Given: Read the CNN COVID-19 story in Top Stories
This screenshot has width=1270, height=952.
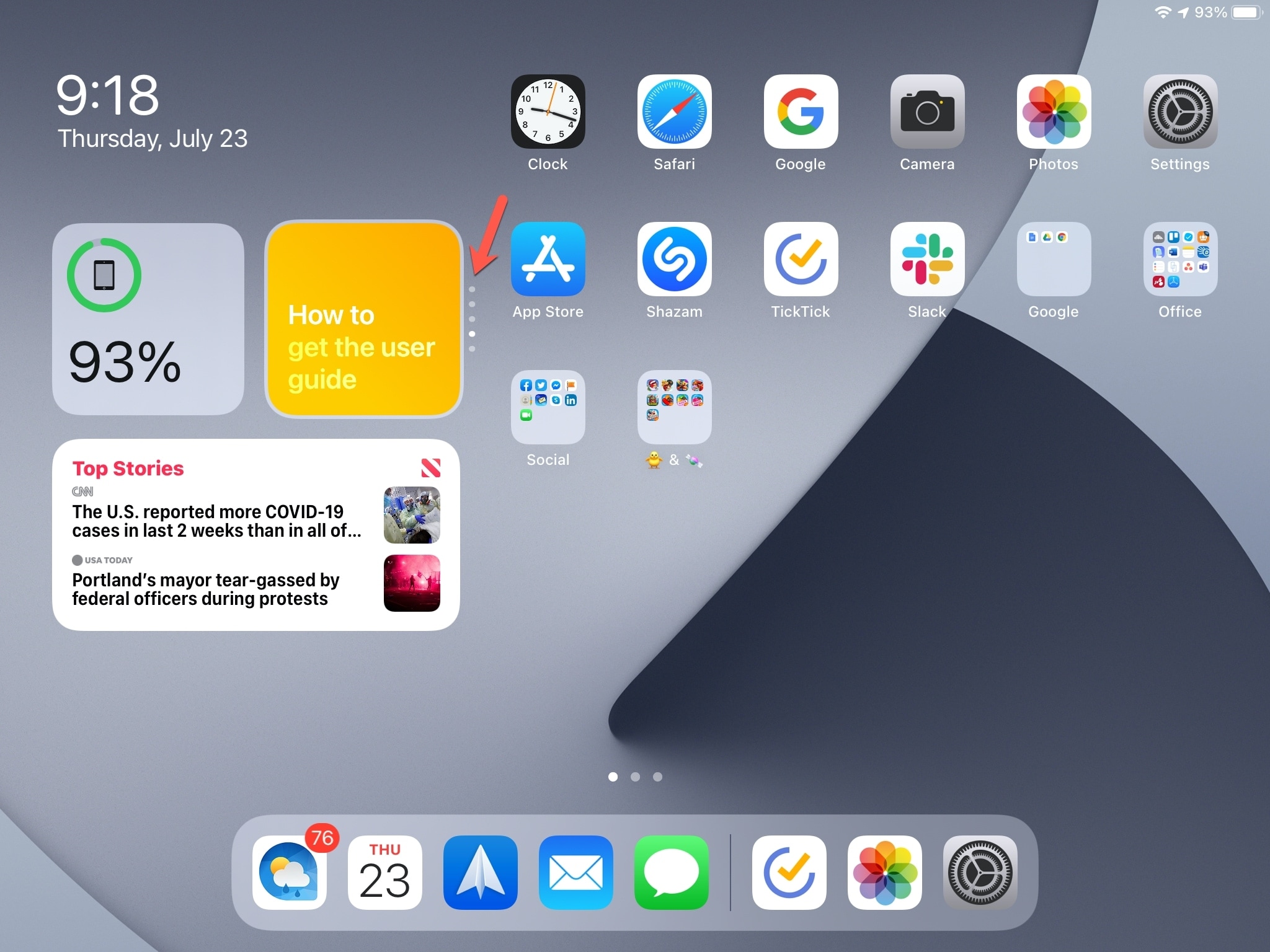Looking at the screenshot, I should point(217,521).
